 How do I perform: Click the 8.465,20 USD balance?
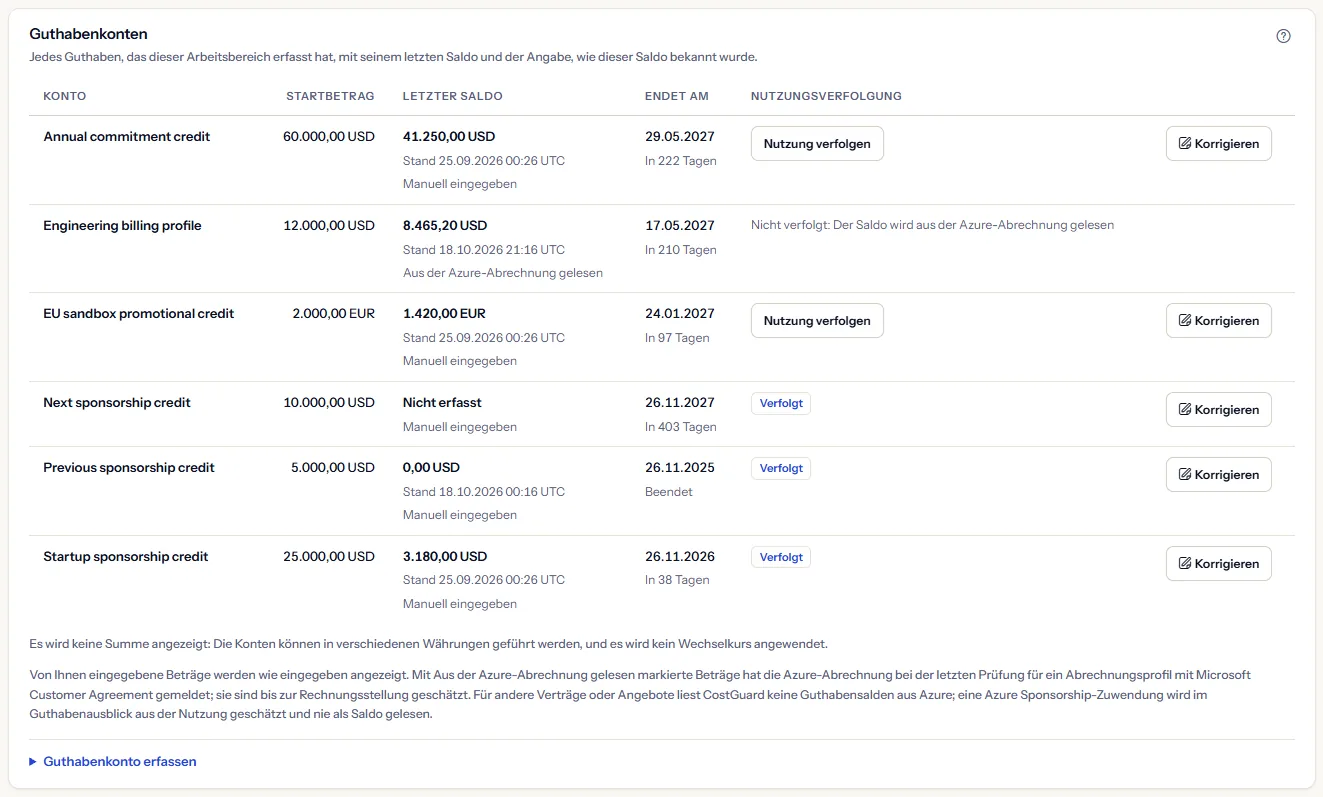click(445, 225)
